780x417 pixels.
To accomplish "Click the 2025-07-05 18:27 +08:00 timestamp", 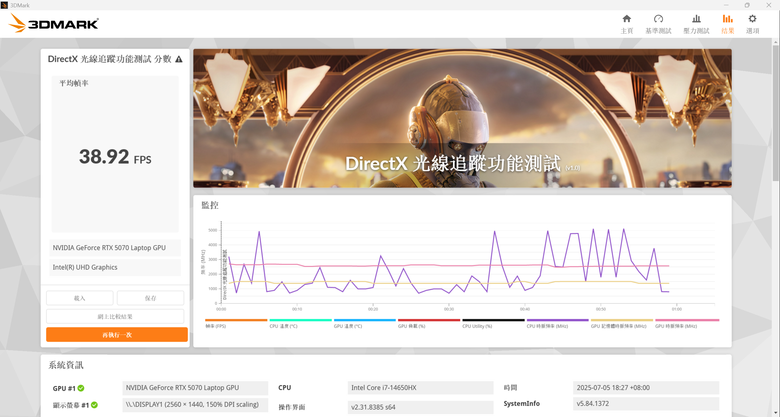I will tap(646, 388).
